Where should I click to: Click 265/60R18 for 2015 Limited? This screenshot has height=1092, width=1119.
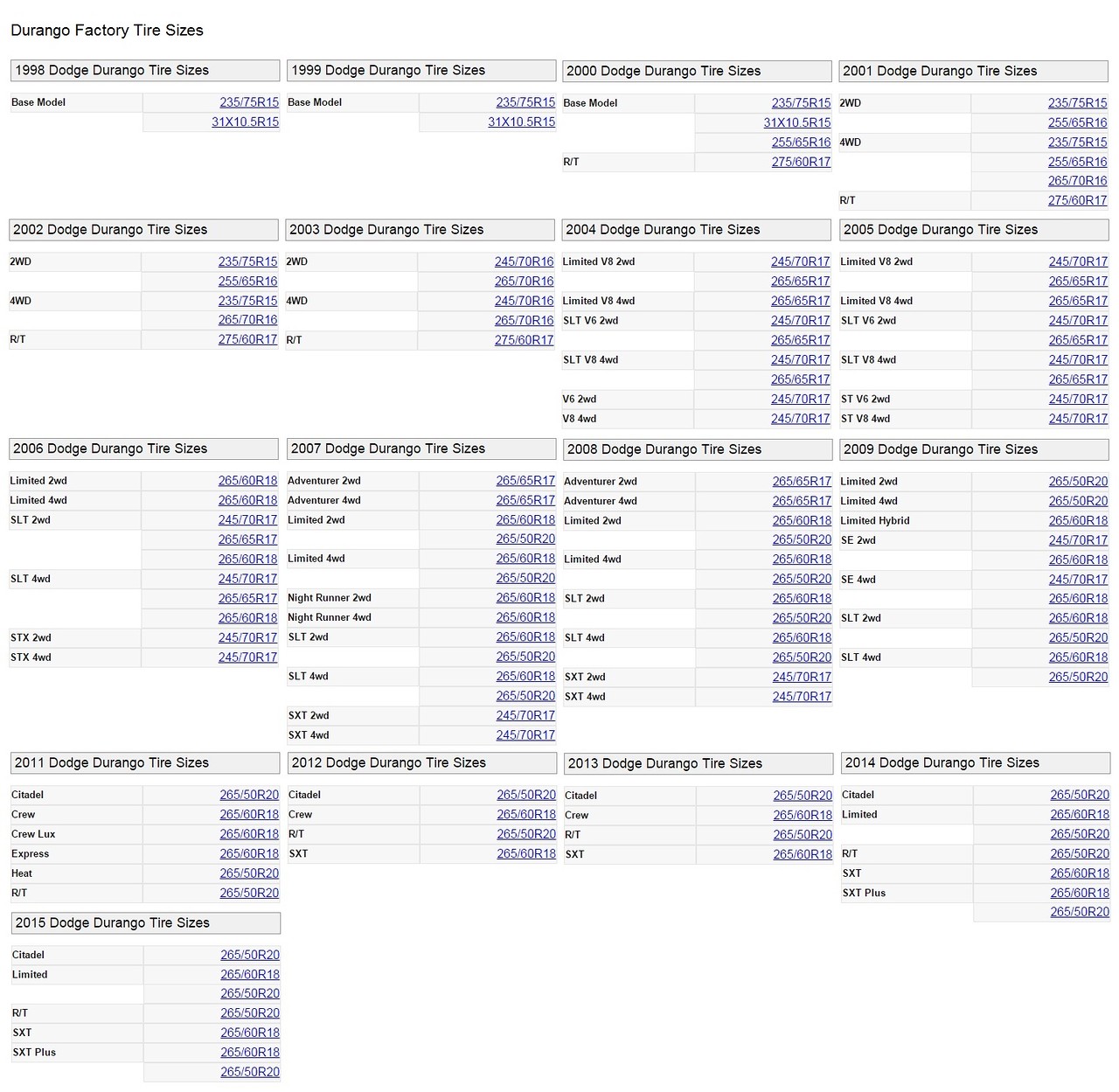pyautogui.click(x=250, y=975)
